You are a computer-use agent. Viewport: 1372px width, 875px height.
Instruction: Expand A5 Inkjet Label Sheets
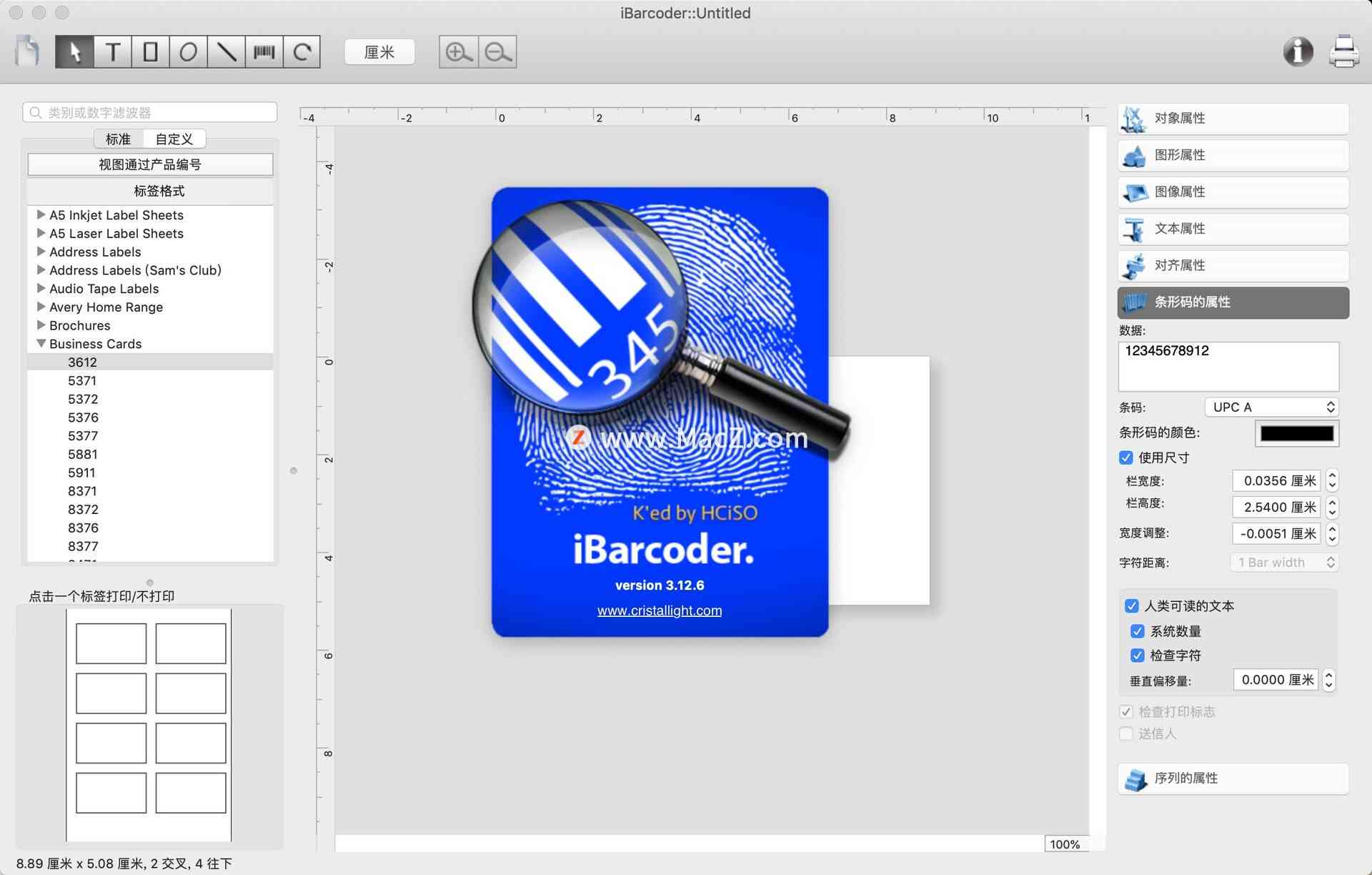[41, 214]
